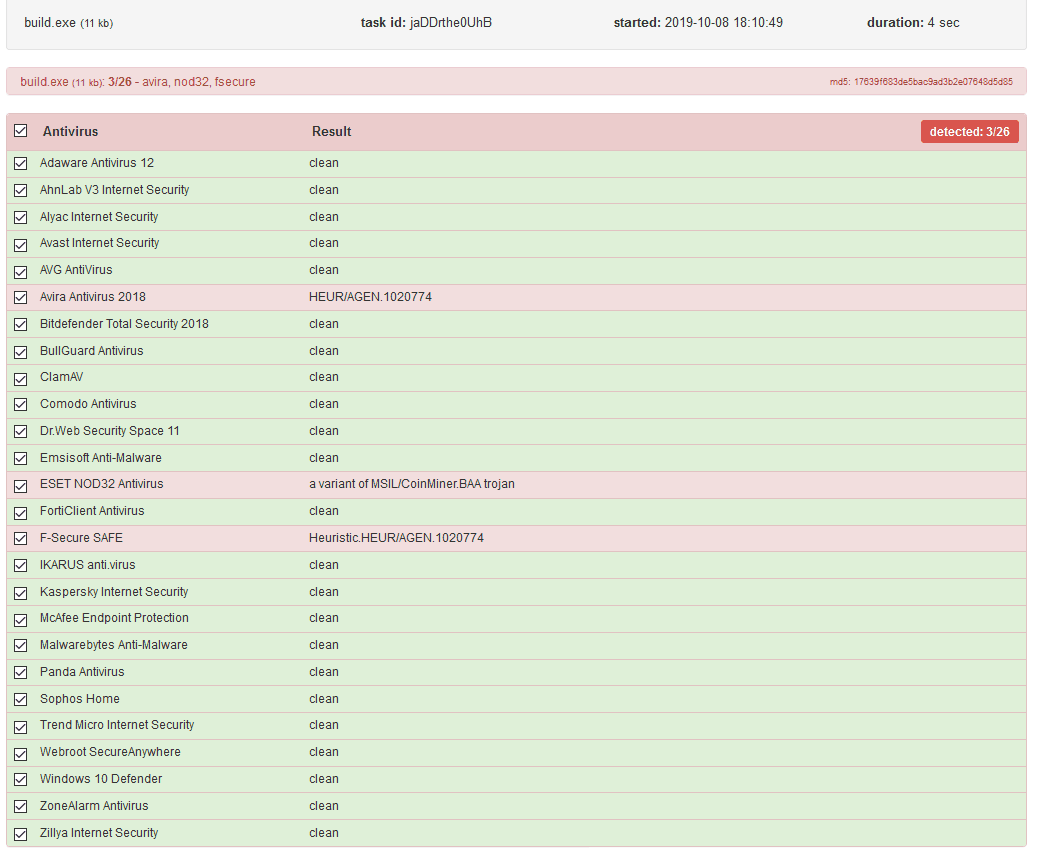Toggle the F-Secure SAFE checkbox
This screenshot has width=1037, height=856.
click(20, 539)
